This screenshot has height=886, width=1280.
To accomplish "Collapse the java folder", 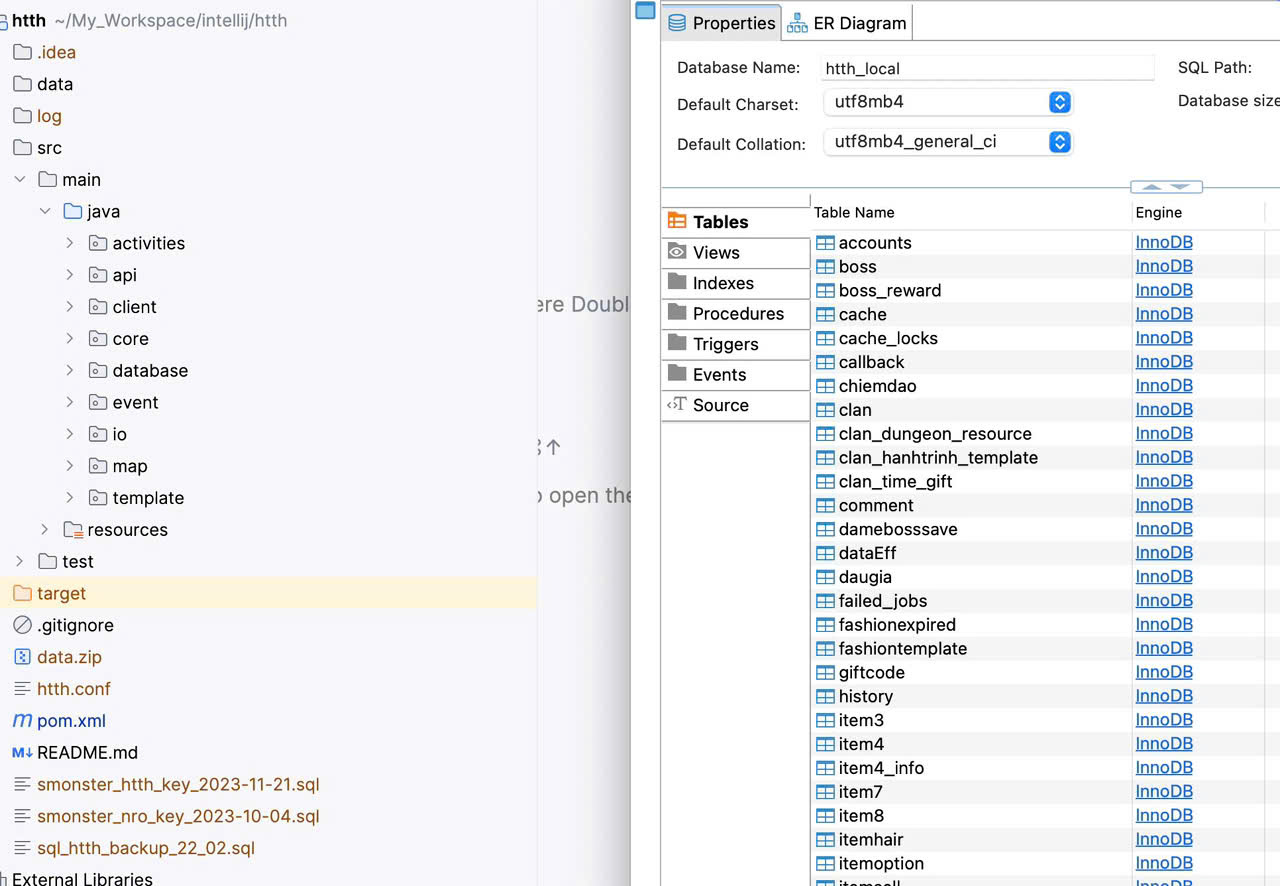I will 45,212.
